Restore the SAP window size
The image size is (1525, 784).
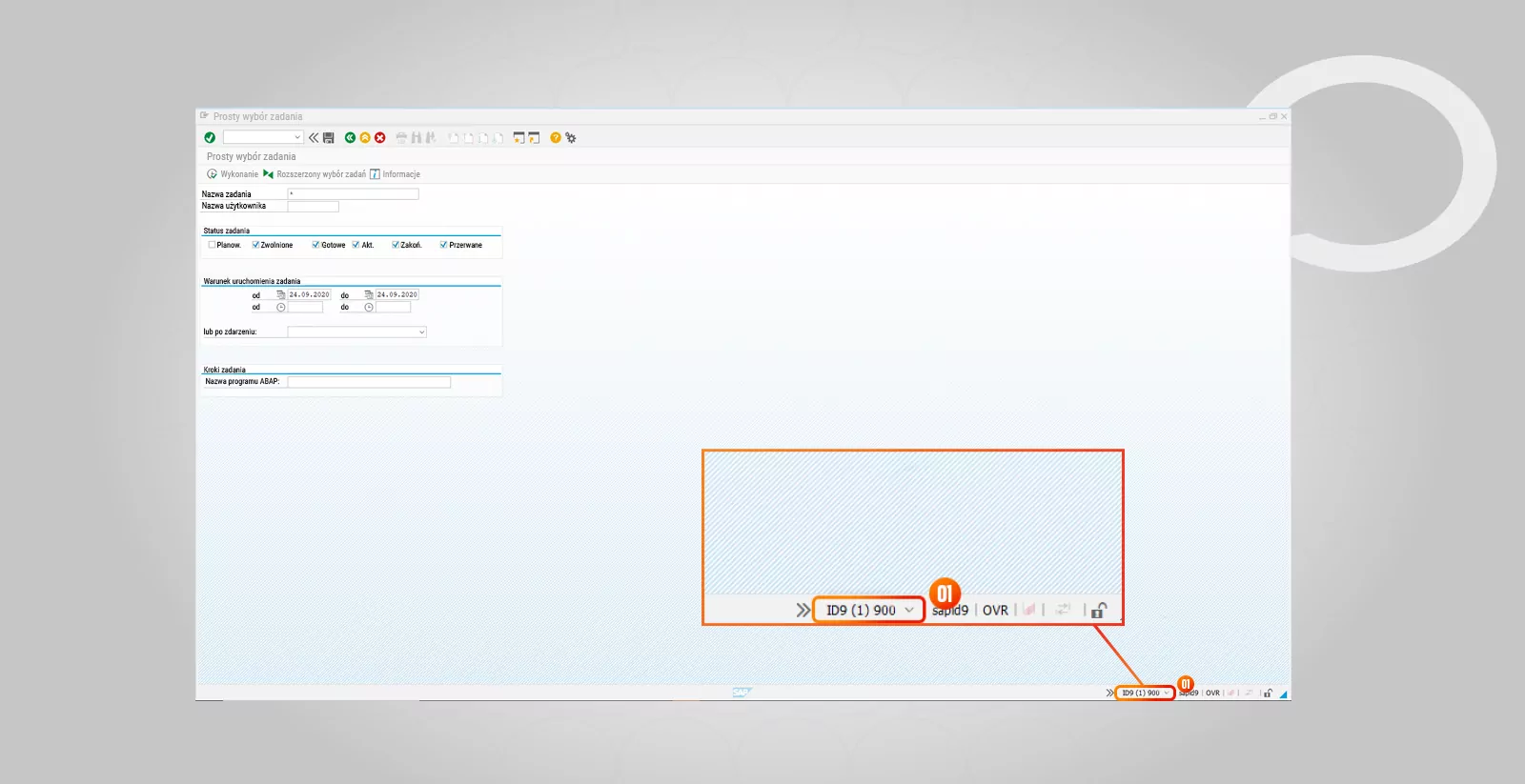(x=1273, y=116)
